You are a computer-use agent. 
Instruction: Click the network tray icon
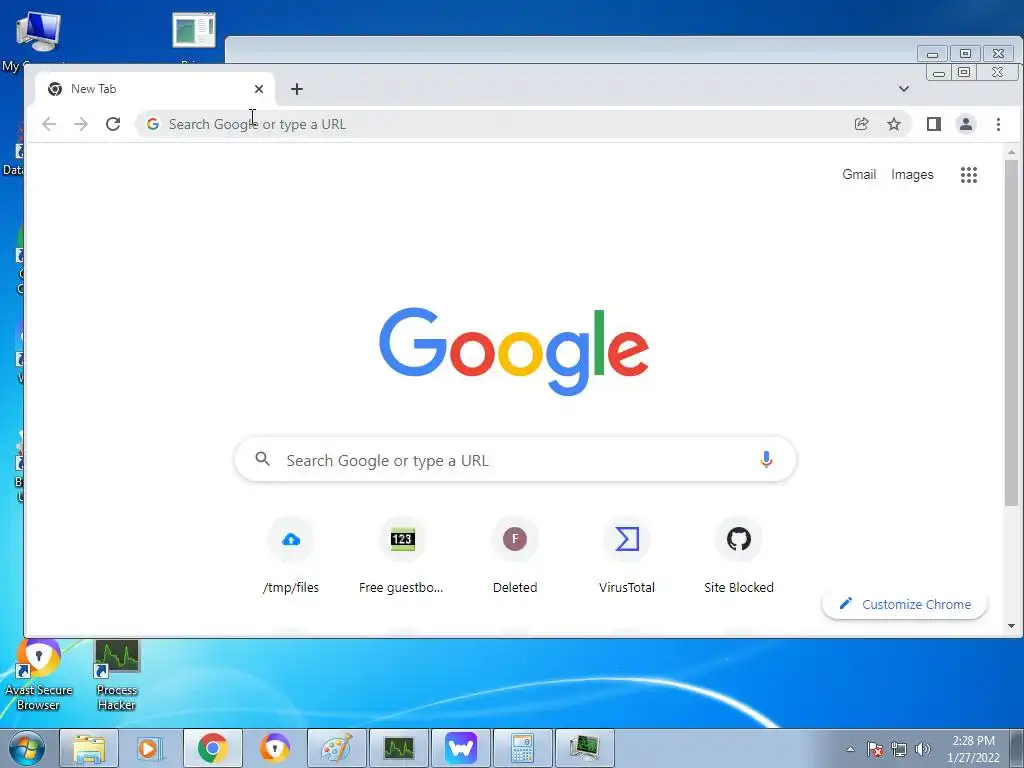click(899, 749)
